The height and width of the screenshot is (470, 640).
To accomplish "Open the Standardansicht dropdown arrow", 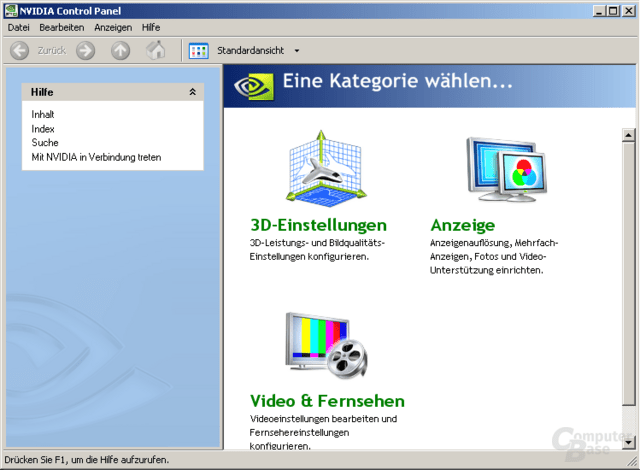I will [x=297, y=51].
